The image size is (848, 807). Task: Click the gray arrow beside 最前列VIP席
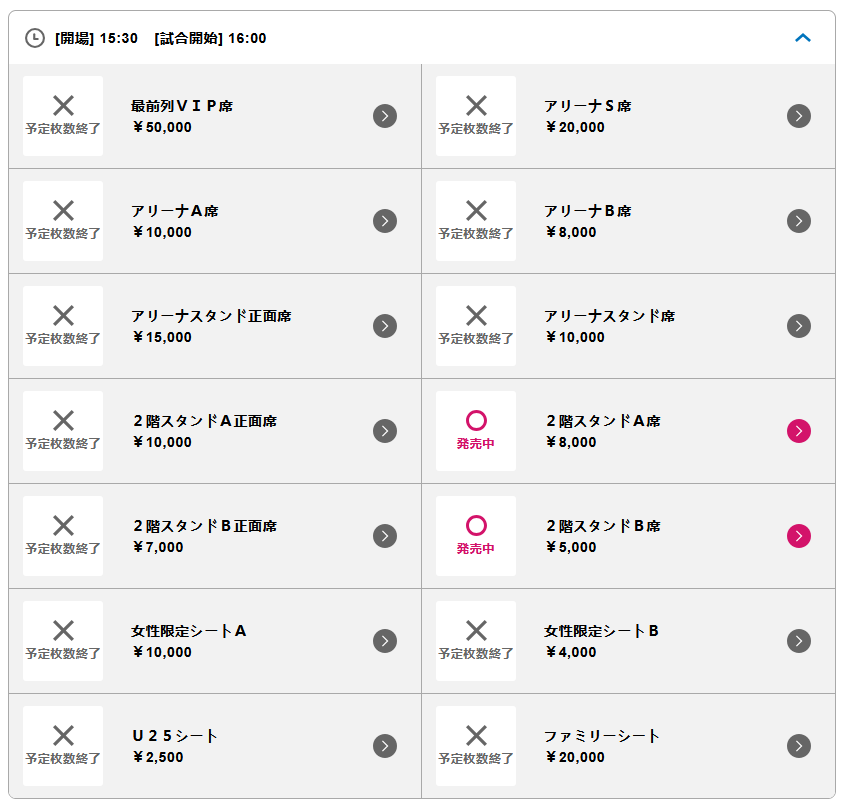pyautogui.click(x=385, y=116)
